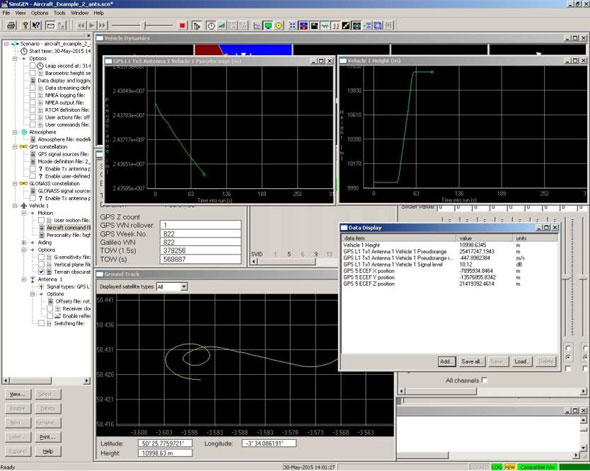Click the print icon in the toolbar
This screenshot has width=590, height=471.
point(11,26)
